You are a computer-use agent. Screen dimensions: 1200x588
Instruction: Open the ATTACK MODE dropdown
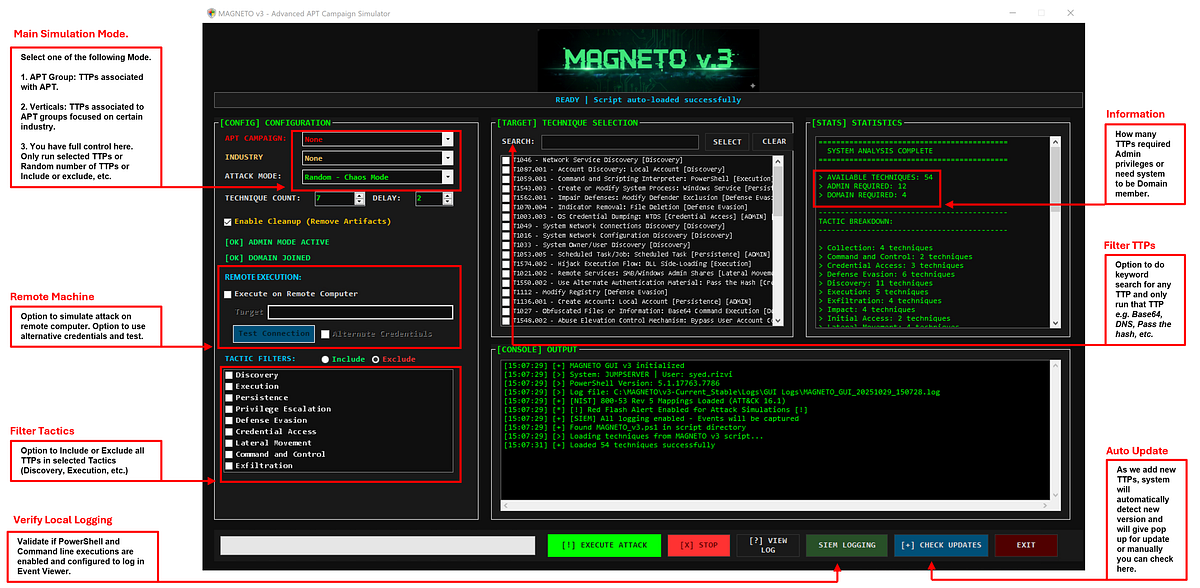point(378,177)
